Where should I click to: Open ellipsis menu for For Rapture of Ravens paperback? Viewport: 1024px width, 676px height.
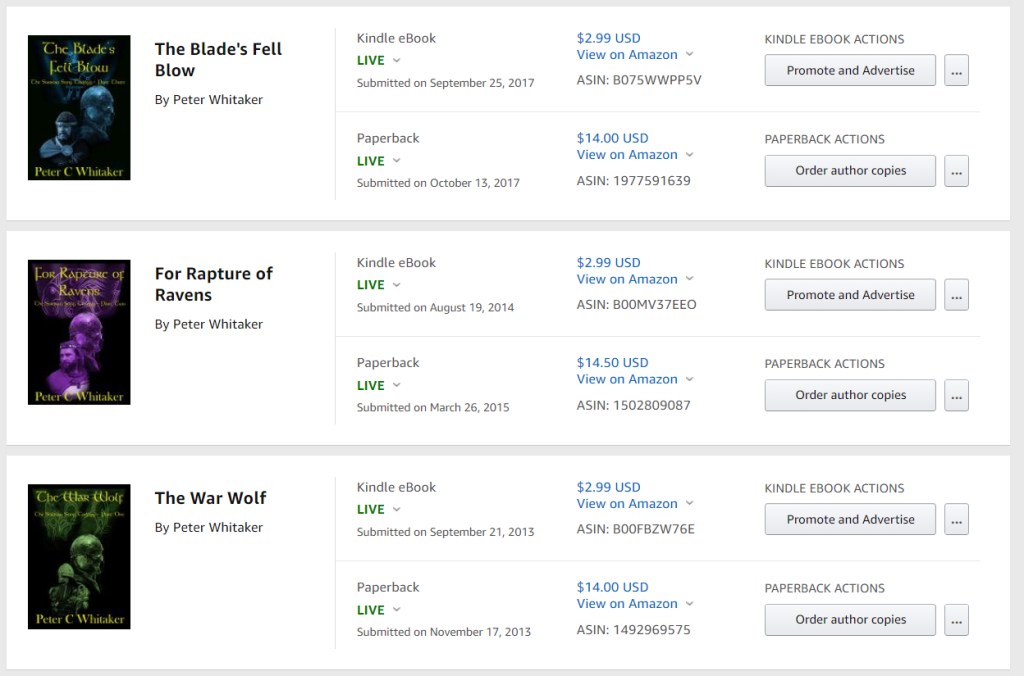click(956, 395)
